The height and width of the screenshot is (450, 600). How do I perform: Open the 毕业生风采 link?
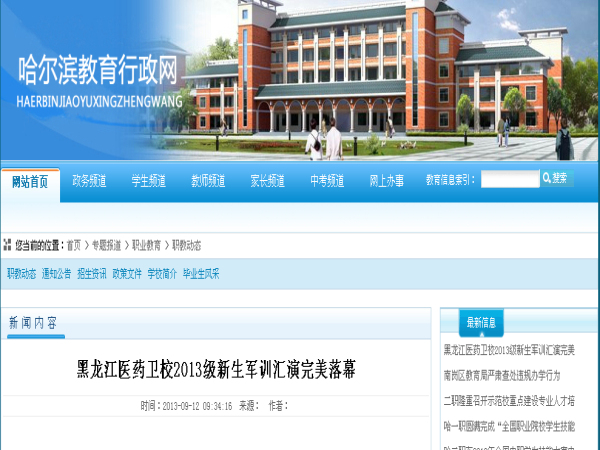point(201,274)
